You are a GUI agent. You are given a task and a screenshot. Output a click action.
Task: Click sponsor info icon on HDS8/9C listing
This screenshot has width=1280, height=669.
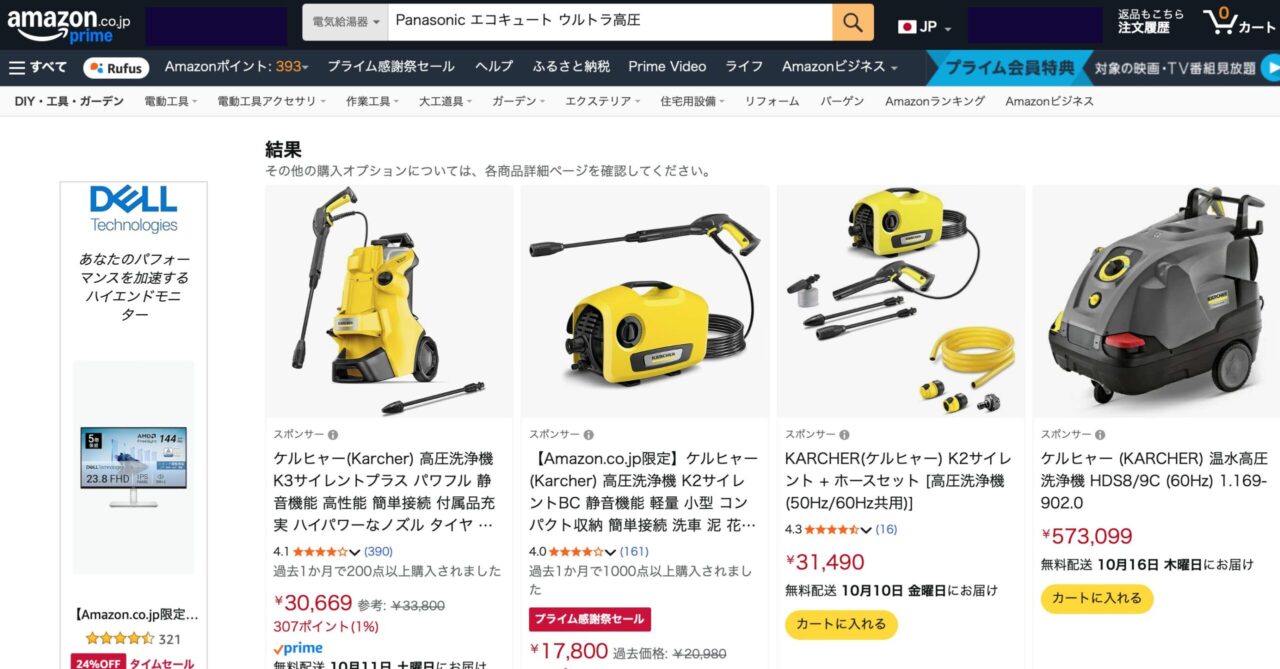[1100, 434]
